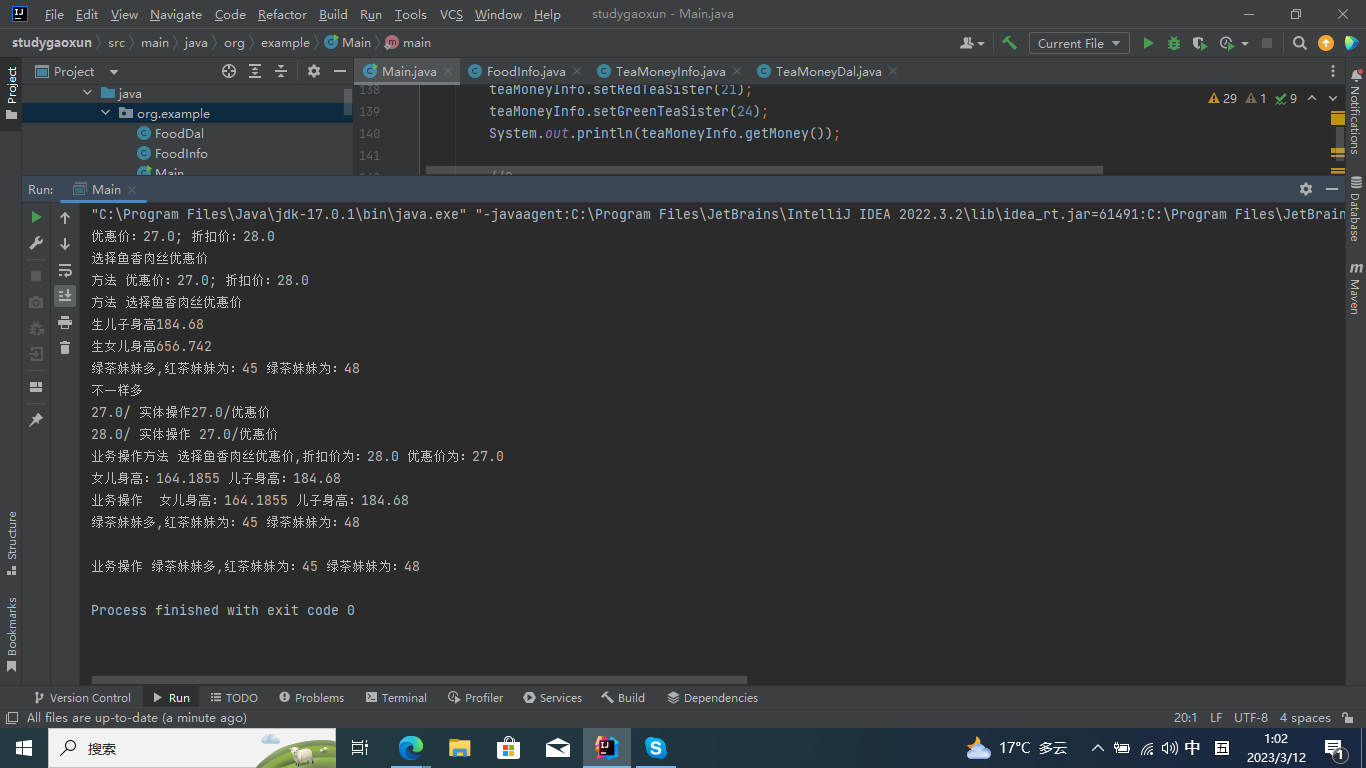This screenshot has height=768, width=1366.
Task: Open Project panel options gear
Action: (313, 71)
